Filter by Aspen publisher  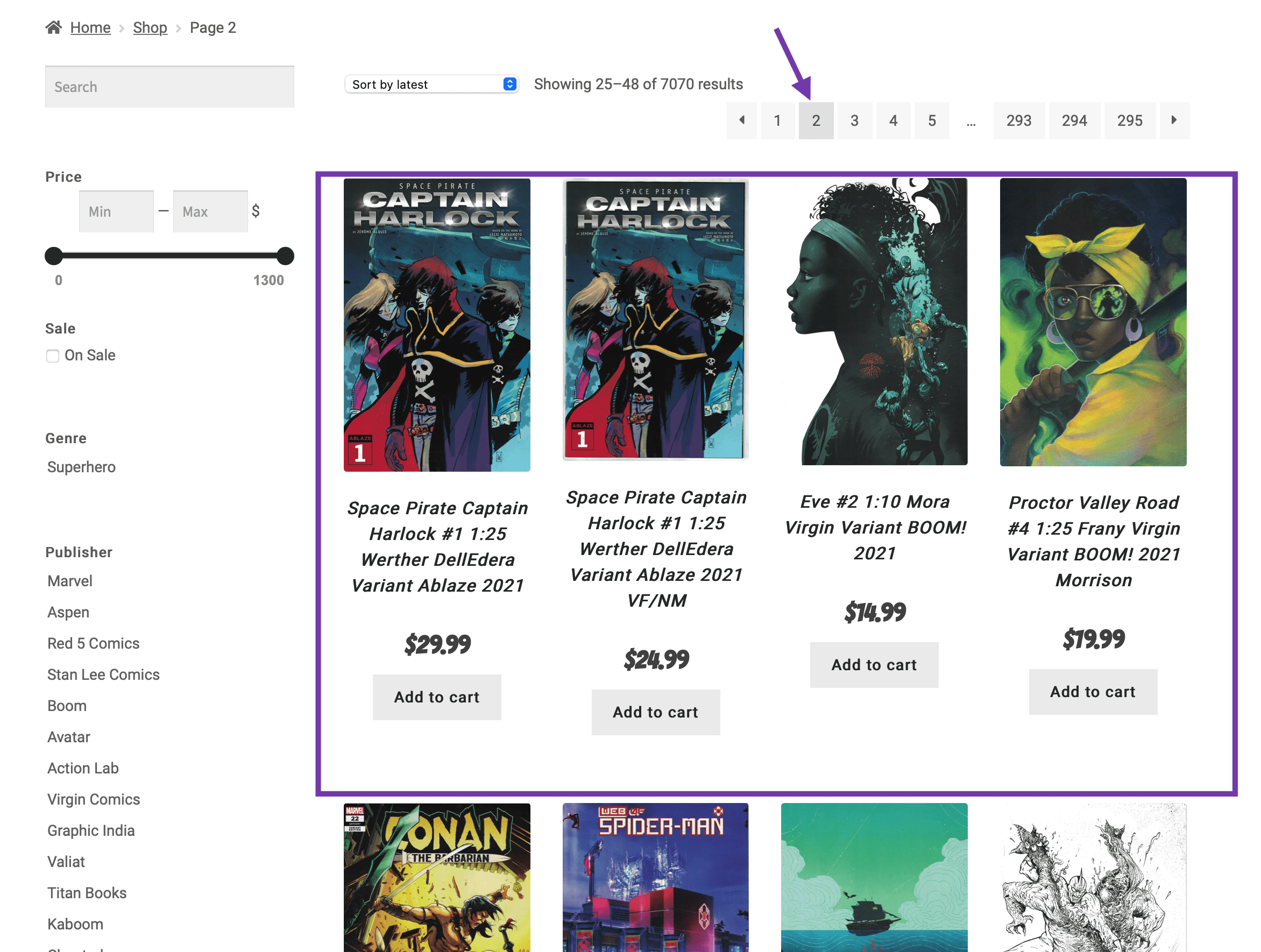pos(68,612)
